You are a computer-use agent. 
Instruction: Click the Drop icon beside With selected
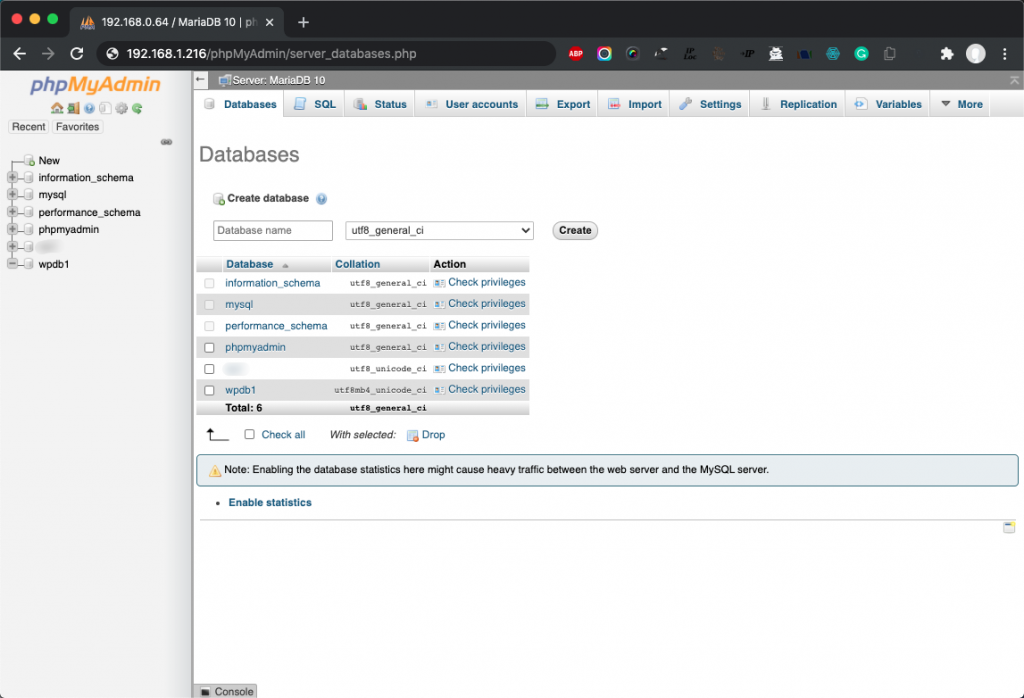pyautogui.click(x=412, y=436)
